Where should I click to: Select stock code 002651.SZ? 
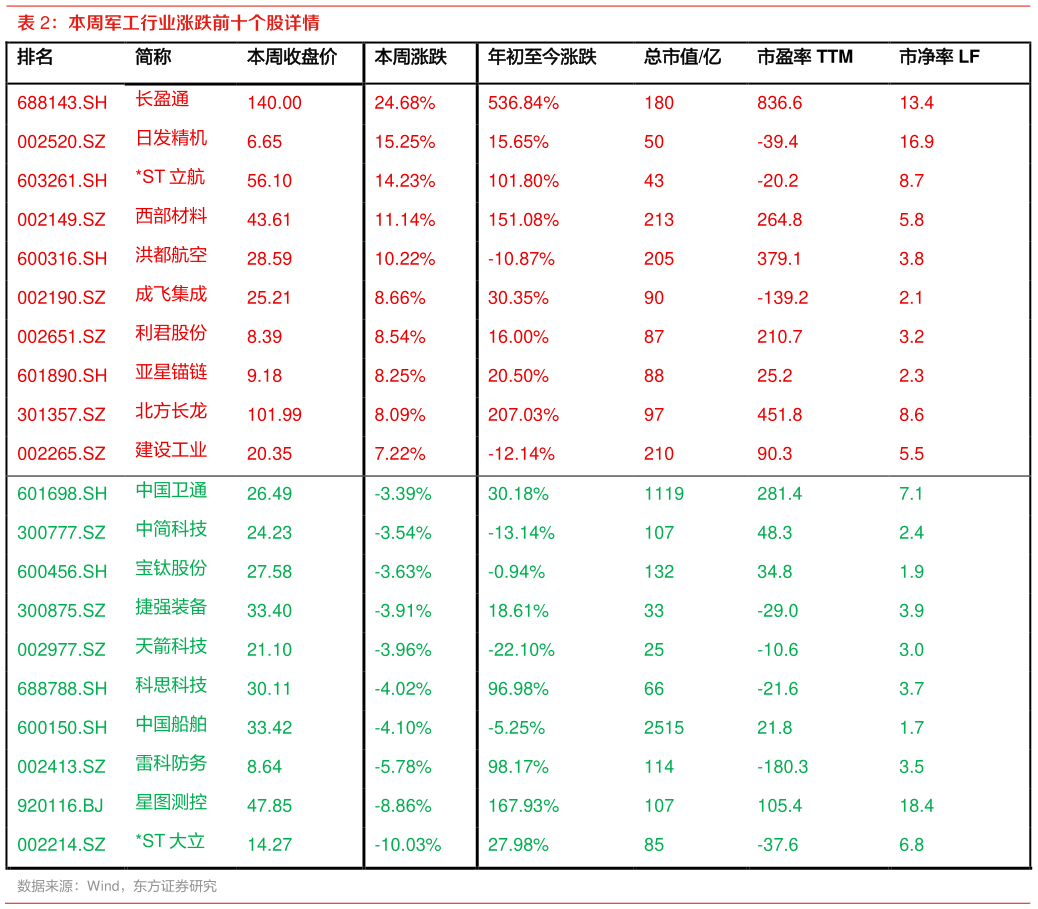[x=62, y=337]
